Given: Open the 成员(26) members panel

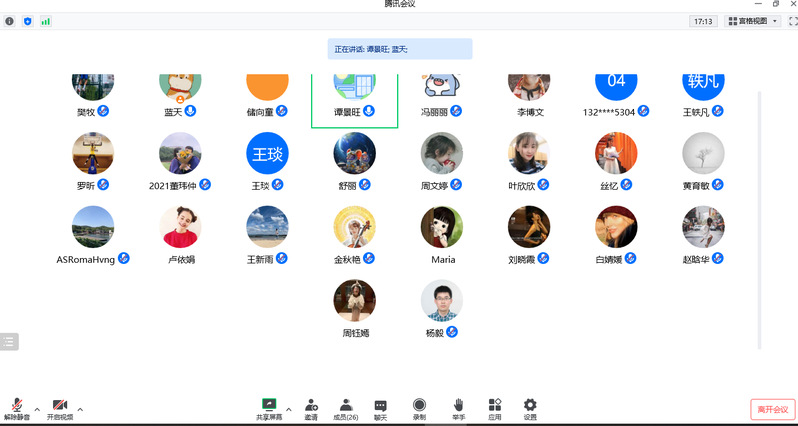Looking at the screenshot, I should coord(346,407).
